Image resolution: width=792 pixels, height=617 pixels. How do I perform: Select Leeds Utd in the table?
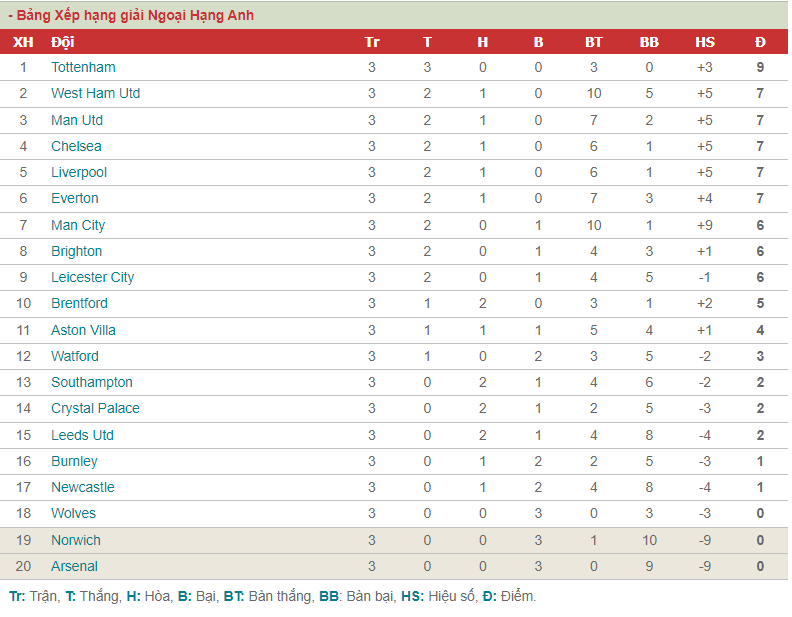tap(82, 435)
